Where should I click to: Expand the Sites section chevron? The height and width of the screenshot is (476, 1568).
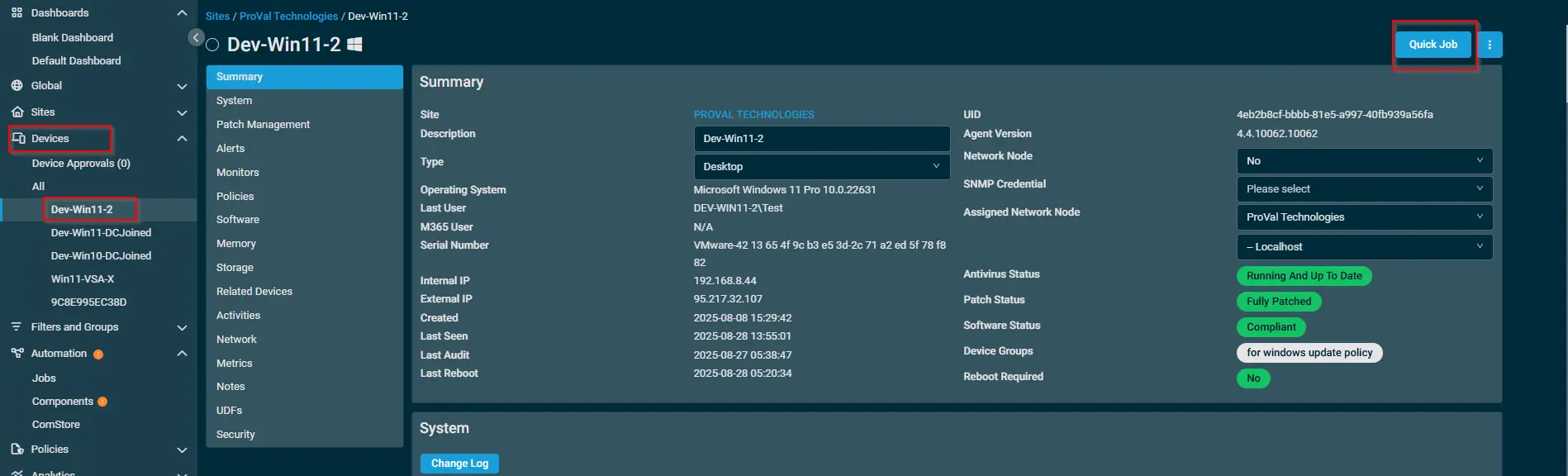(x=182, y=112)
